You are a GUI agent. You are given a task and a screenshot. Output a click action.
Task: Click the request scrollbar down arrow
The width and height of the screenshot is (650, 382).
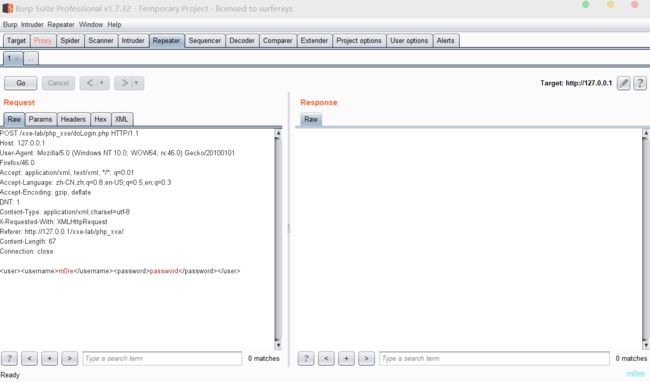coord(278,345)
